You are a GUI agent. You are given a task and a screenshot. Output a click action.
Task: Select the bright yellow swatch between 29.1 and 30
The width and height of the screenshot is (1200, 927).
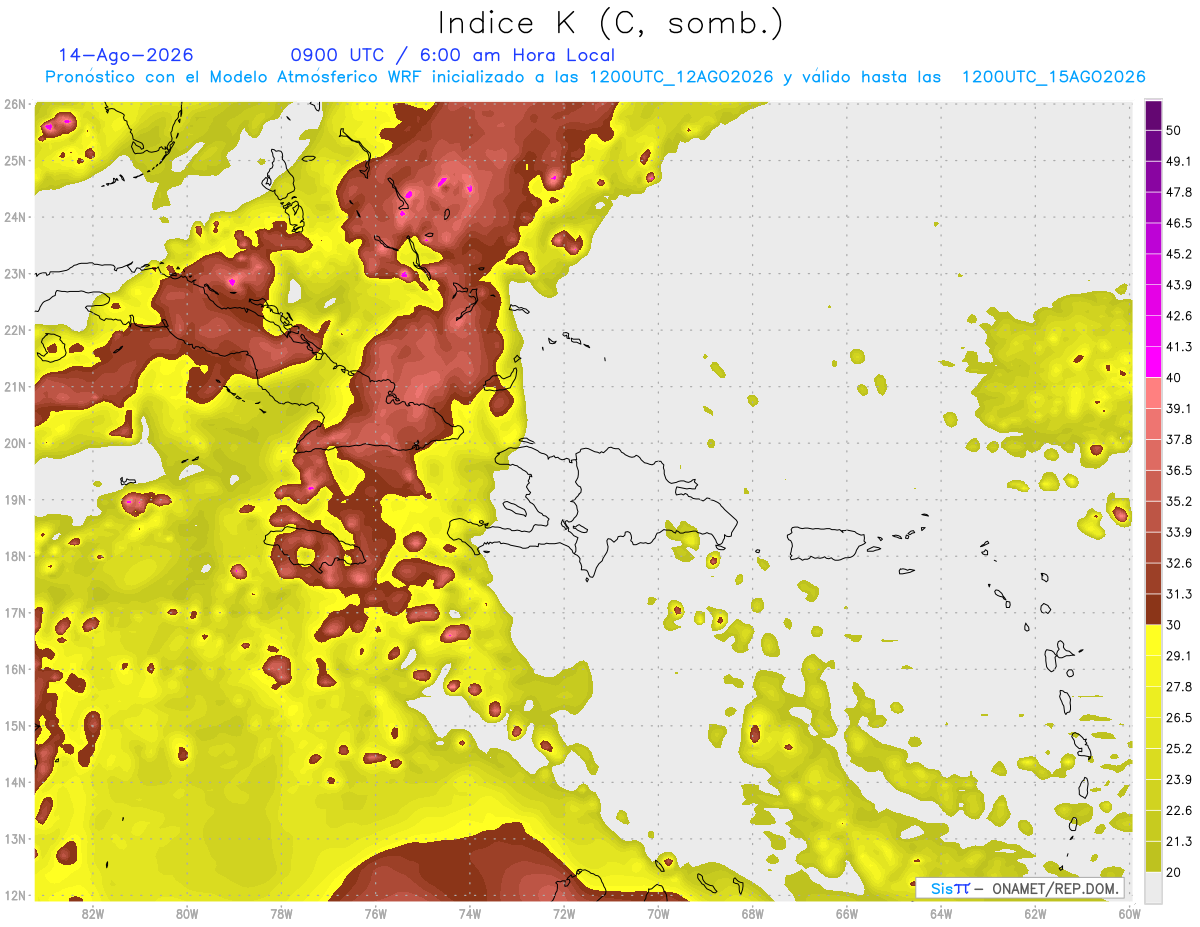tap(1153, 640)
